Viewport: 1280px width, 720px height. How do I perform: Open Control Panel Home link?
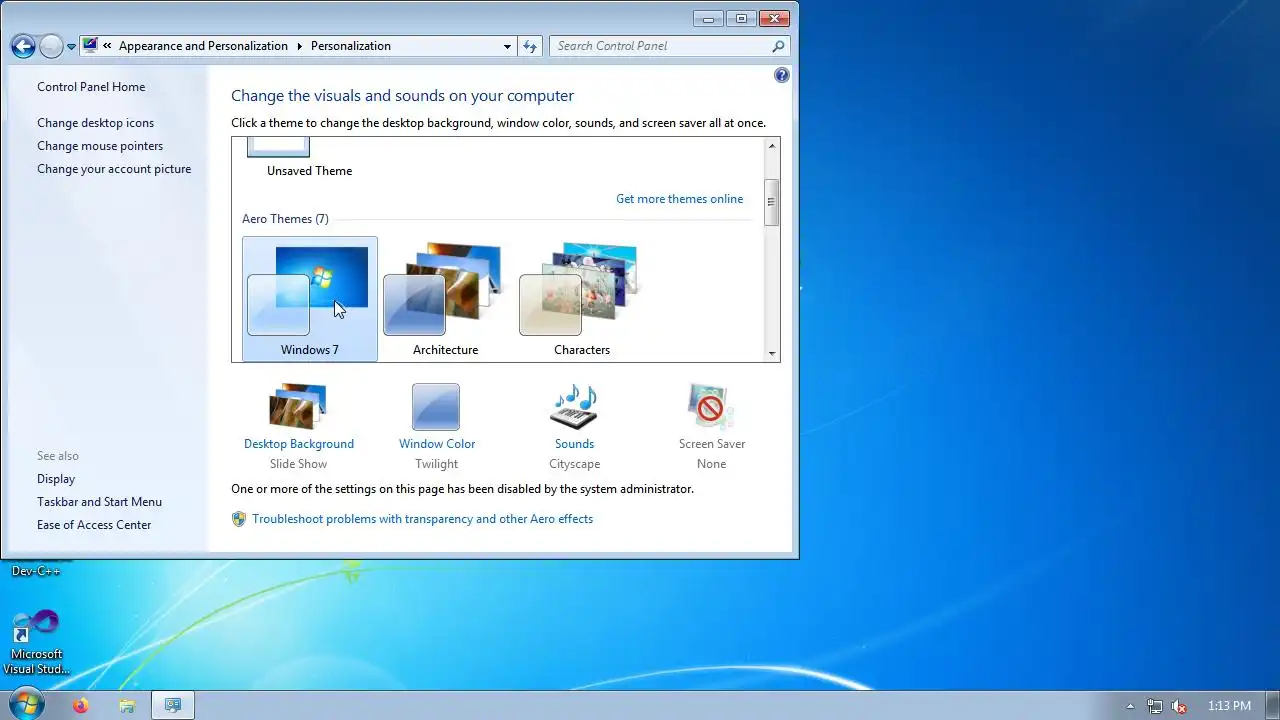[x=91, y=87]
